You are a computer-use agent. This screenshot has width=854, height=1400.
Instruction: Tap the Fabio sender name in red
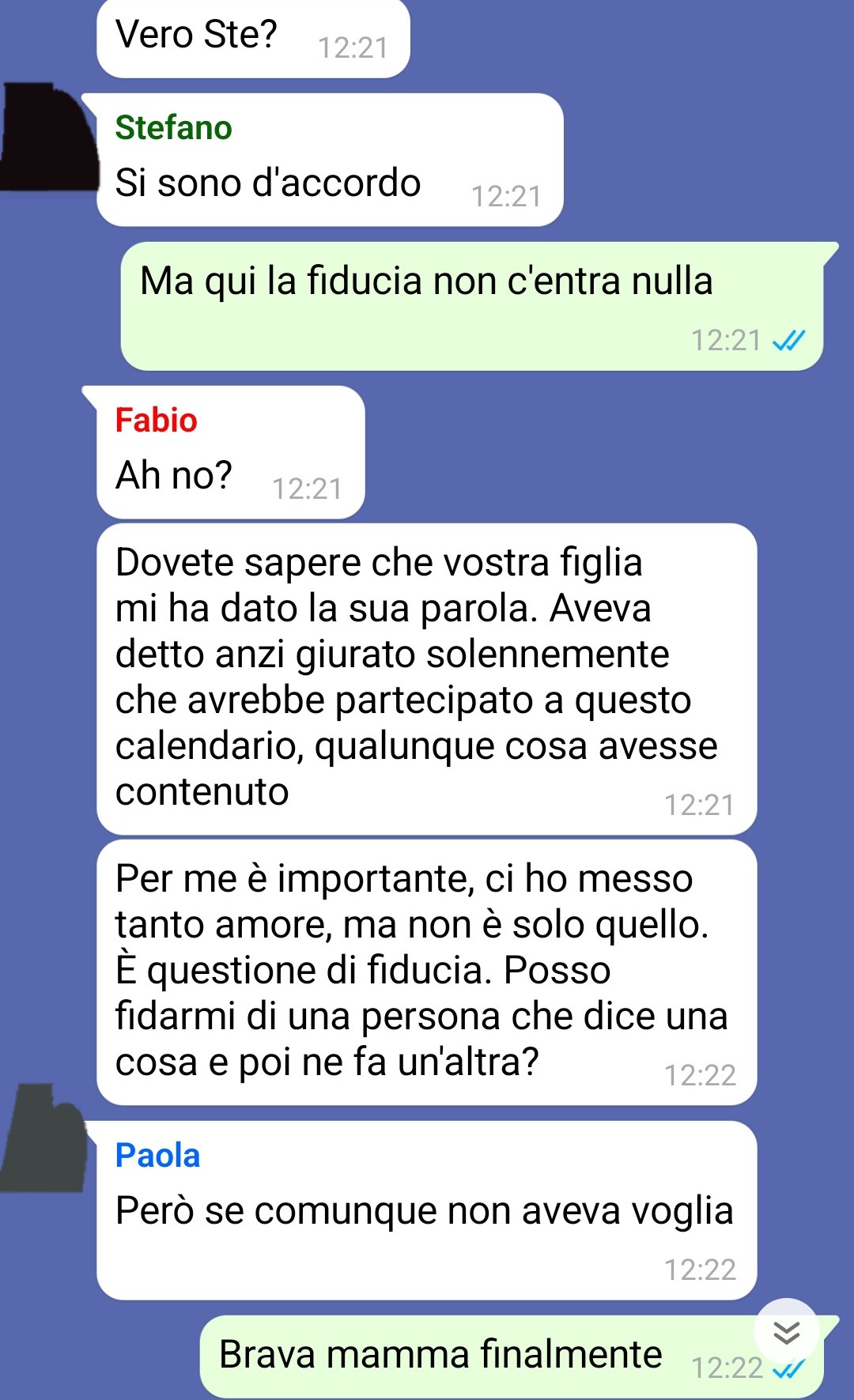(x=156, y=420)
